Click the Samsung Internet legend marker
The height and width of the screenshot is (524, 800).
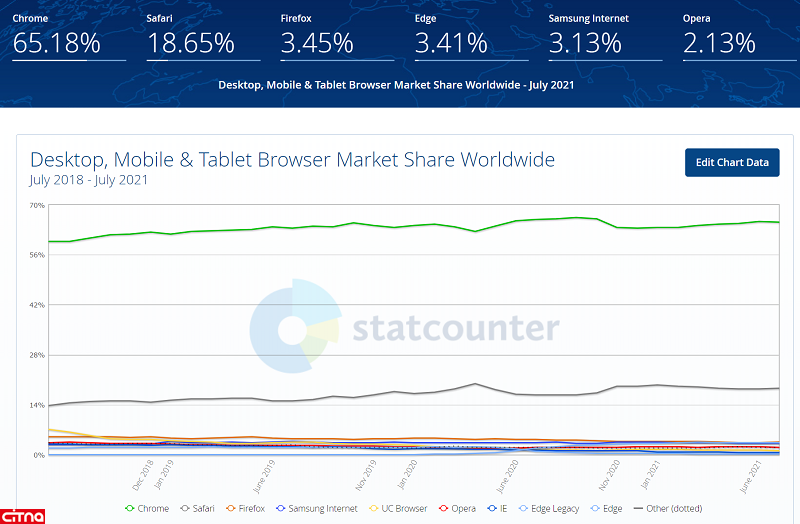pyautogui.click(x=281, y=508)
